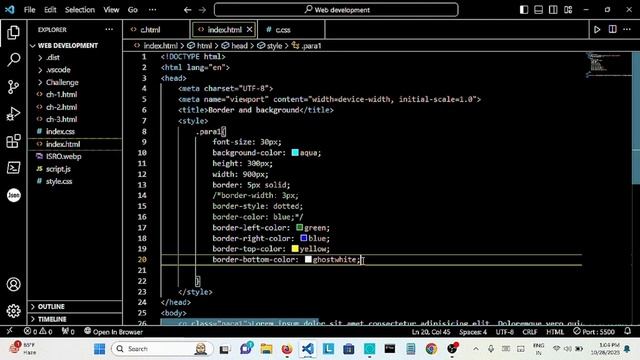
Task: Click the Run play button in editor toolbar
Action: [x=597, y=29]
